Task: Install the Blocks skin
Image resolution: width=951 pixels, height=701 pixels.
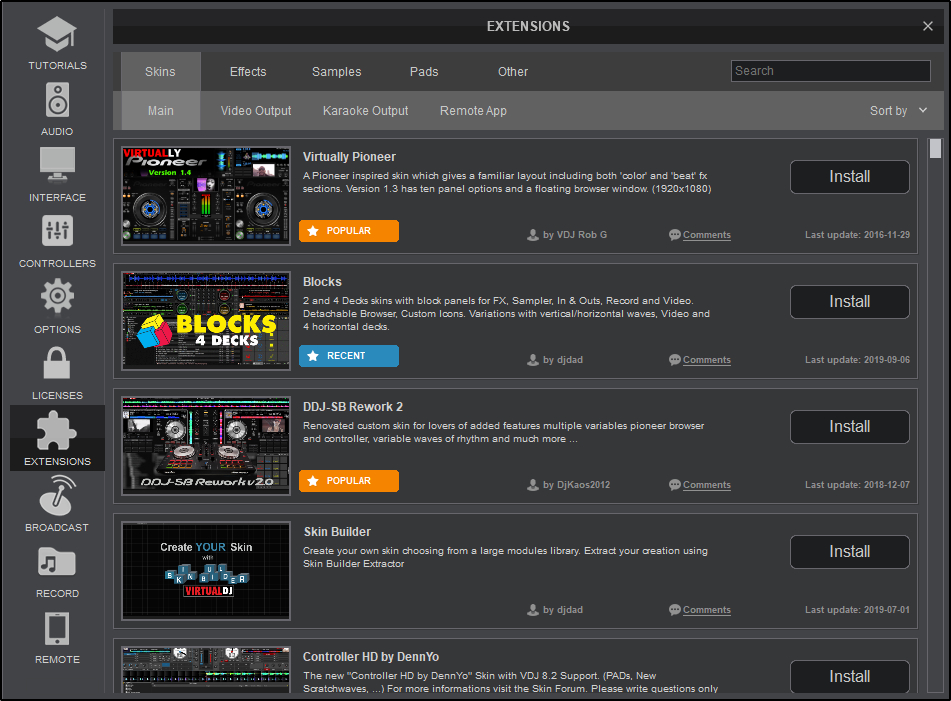Action: (849, 302)
